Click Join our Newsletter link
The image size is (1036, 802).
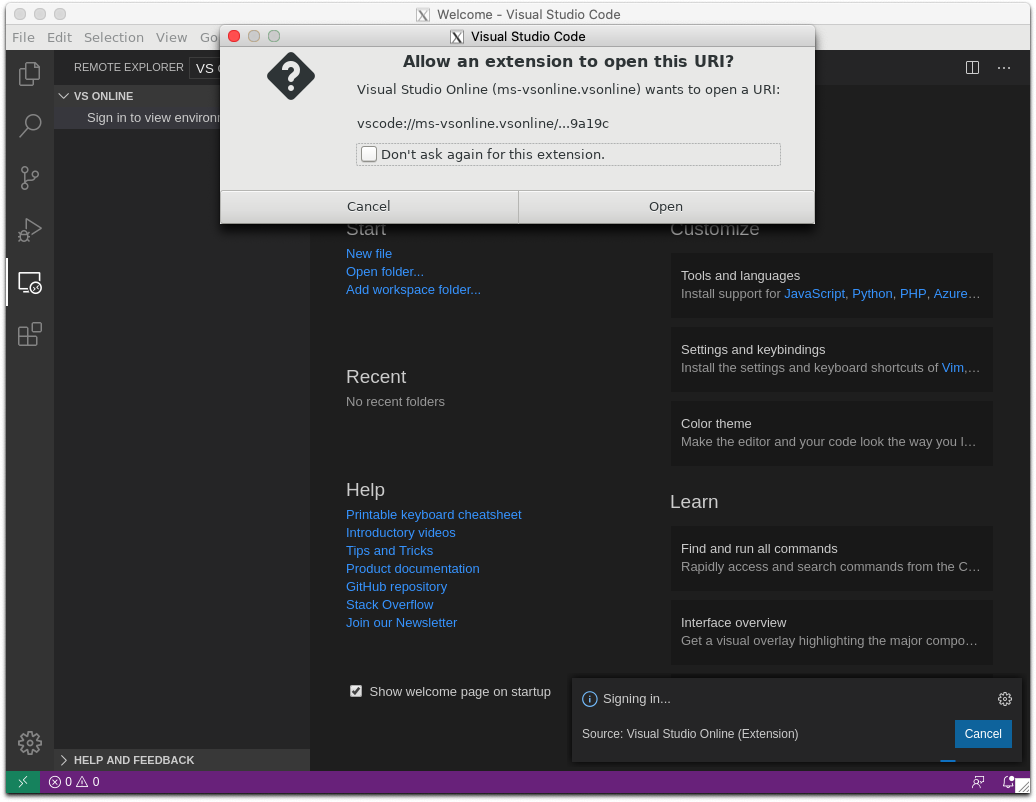click(x=401, y=622)
